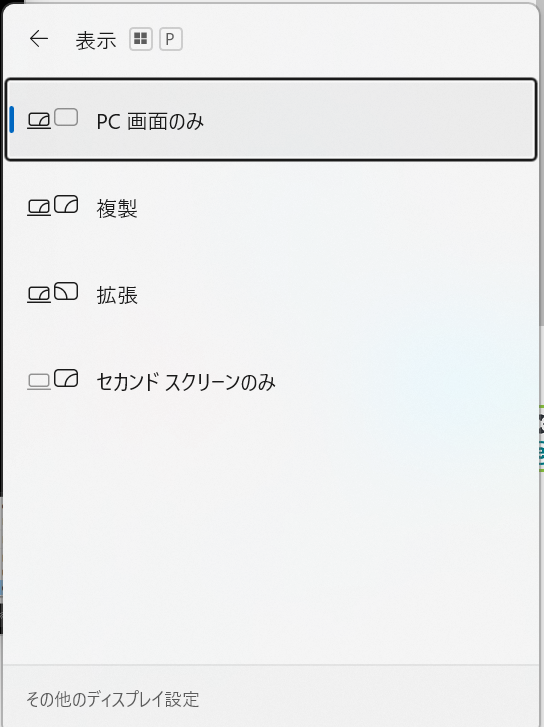Image resolution: width=544 pixels, height=727 pixels.
Task: Click greyed laptop icon beside セカンド スクリーンのみ
Action: 39,382
